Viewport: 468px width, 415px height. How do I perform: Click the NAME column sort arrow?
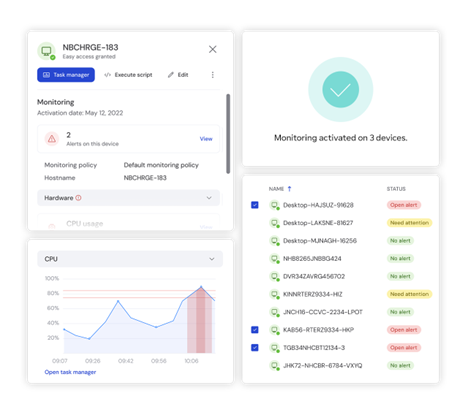pyautogui.click(x=289, y=189)
